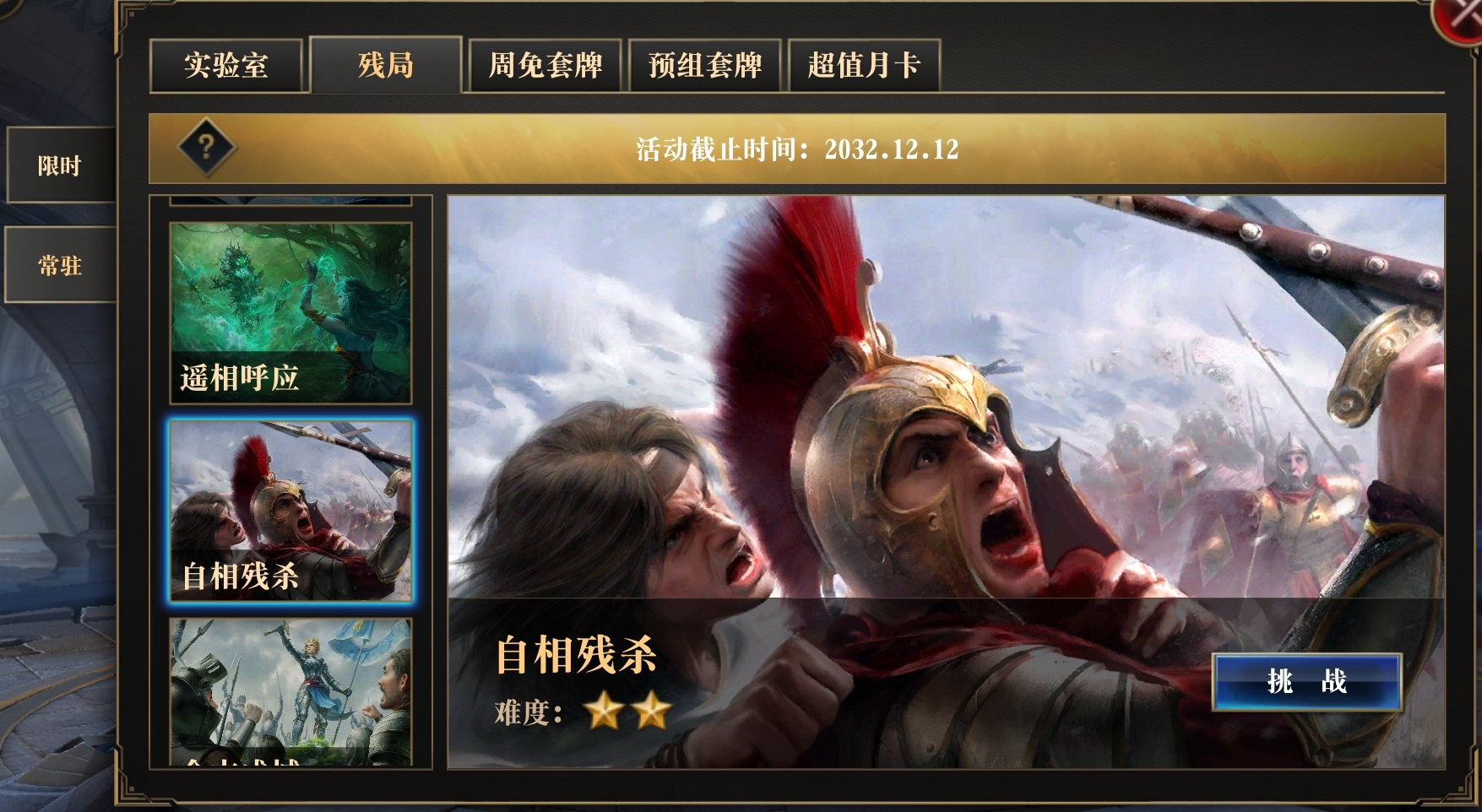Close the panel with the red X
Viewport: 1482px width, 812px height.
click(x=1458, y=17)
